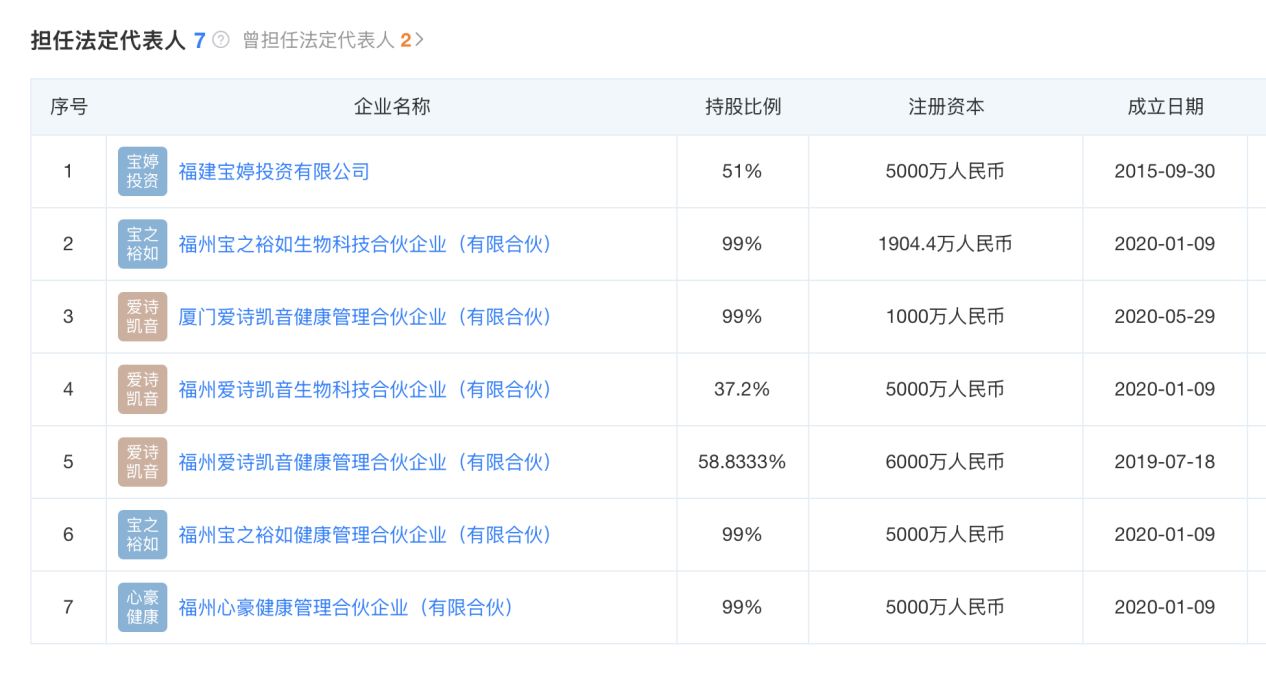The image size is (1266, 680).
Task: Open 福州爱诗凯音生物科技合伙企业 link
Action: click(x=365, y=389)
